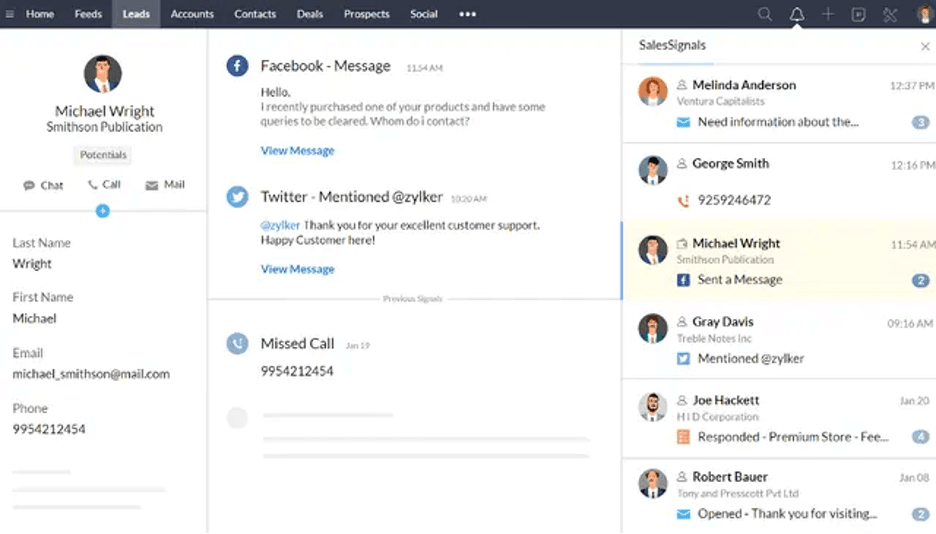Click the badge count 2 on Robert Bauer
The image size is (936, 534).
click(920, 514)
